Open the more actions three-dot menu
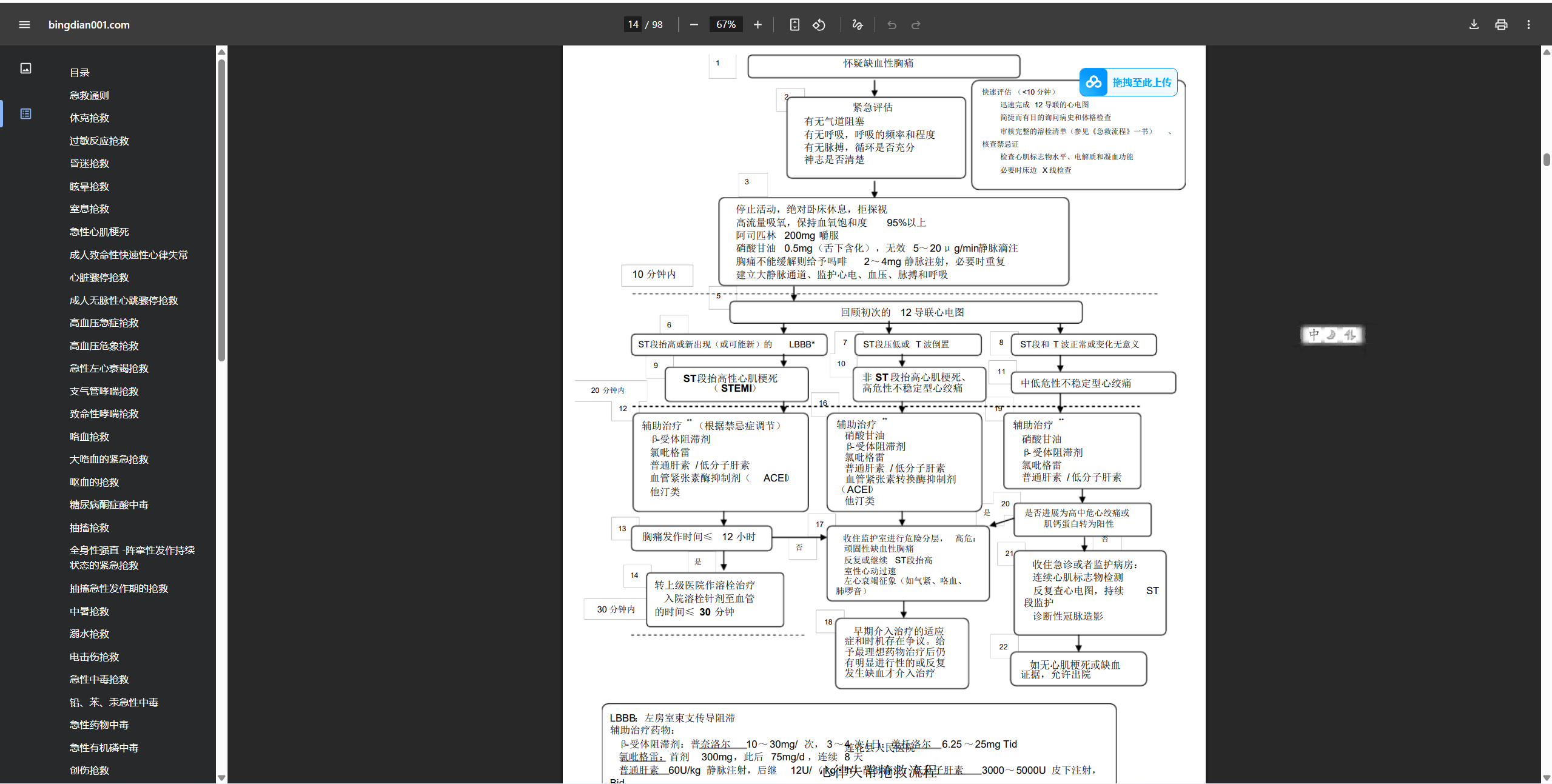Viewport: 1552px width, 784px height. (1528, 25)
